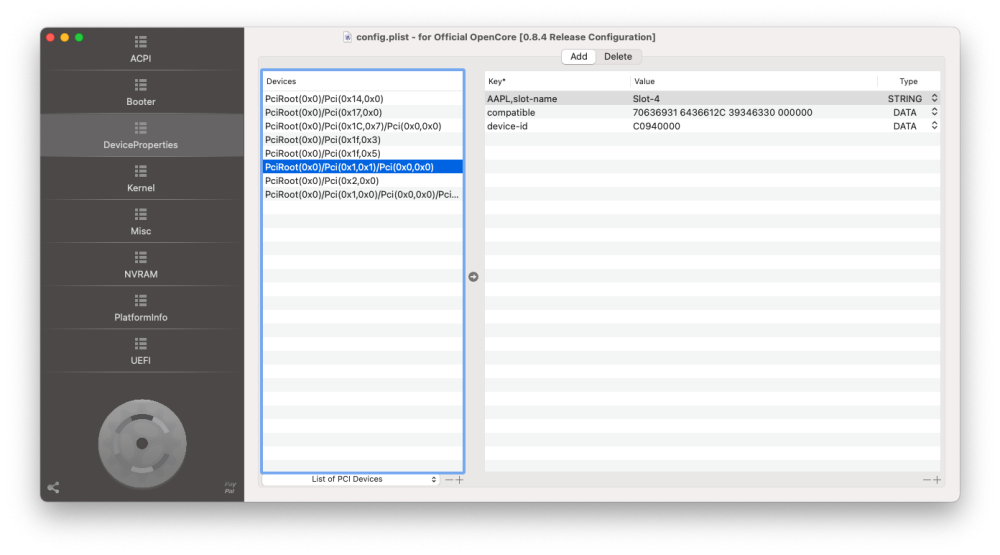
Task: Open the PlatformInfo section
Action: [x=141, y=308]
